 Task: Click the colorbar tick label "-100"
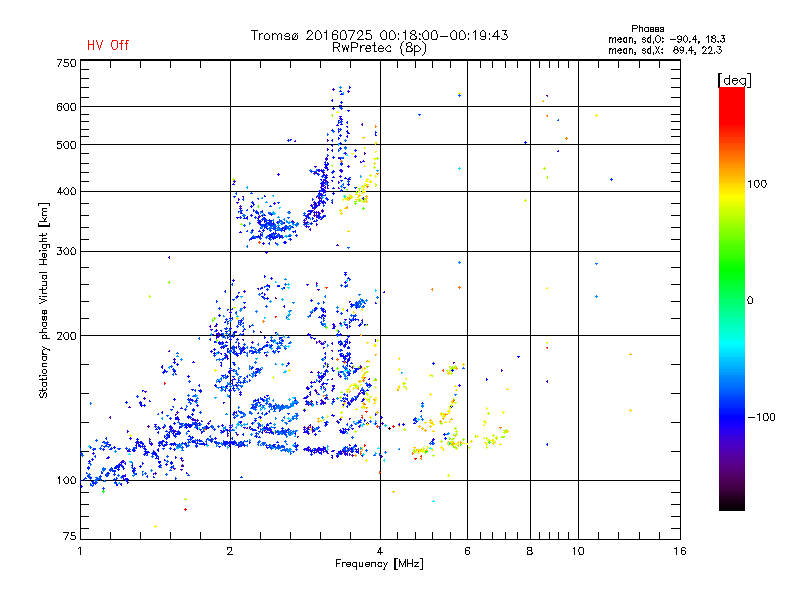pyautogui.click(x=761, y=417)
